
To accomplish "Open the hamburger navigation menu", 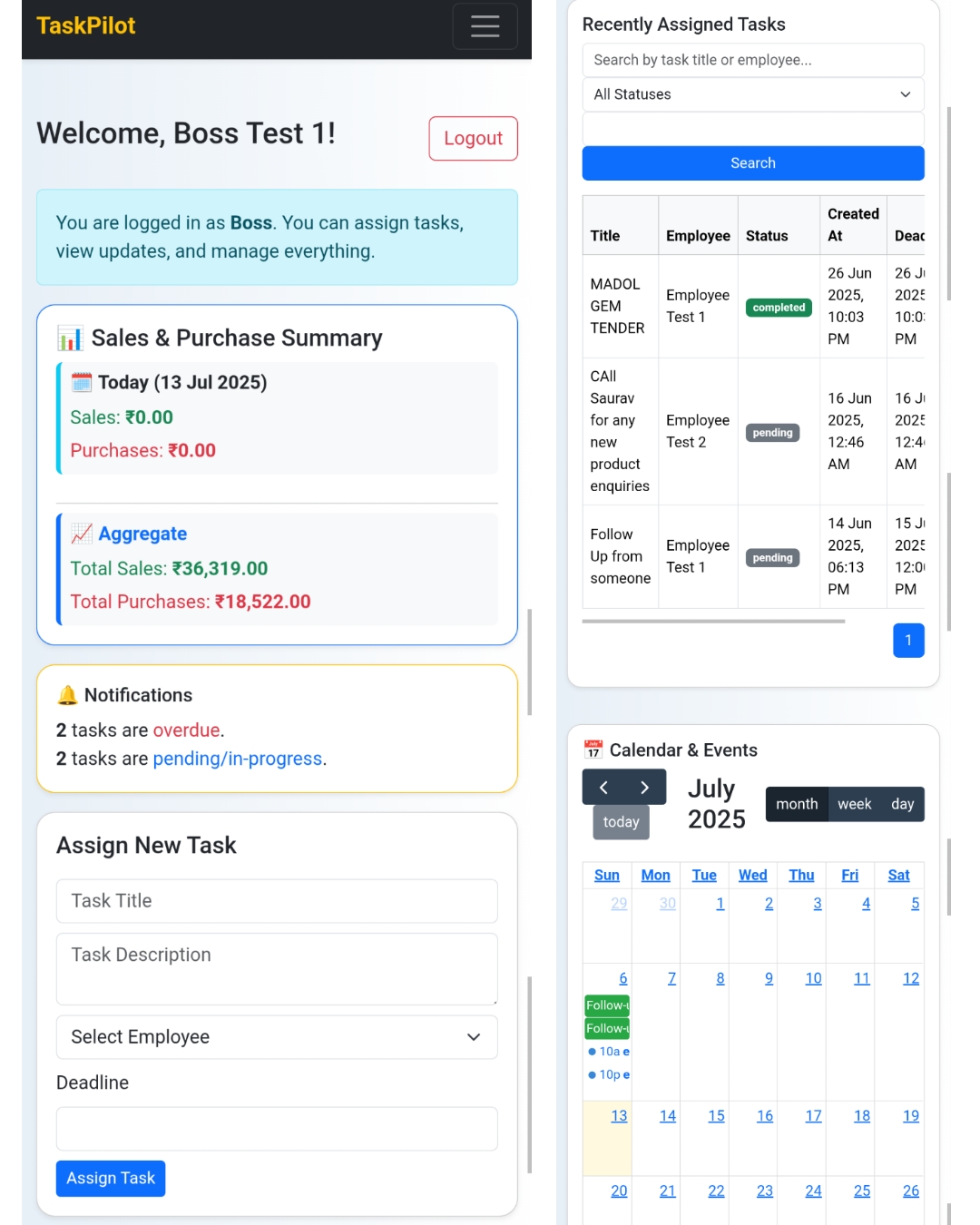I will (x=485, y=25).
